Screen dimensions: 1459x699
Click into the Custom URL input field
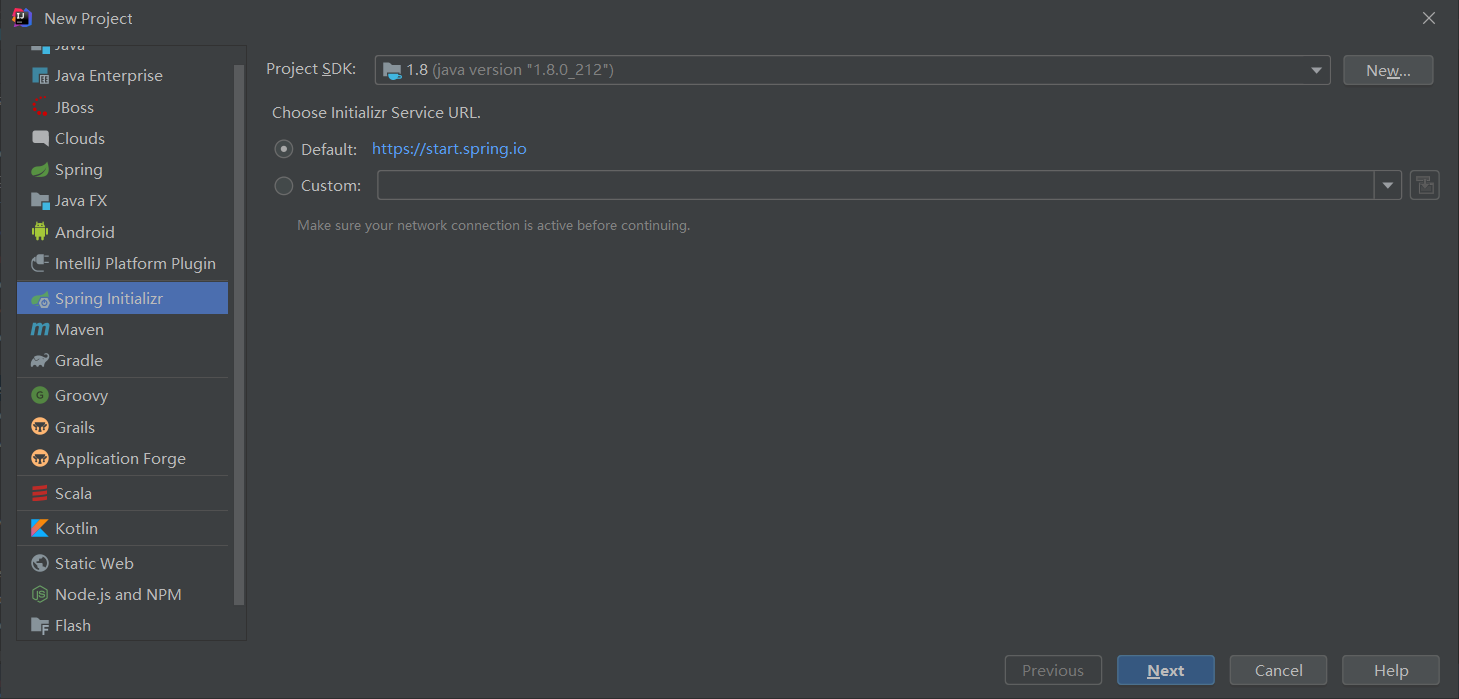876,185
